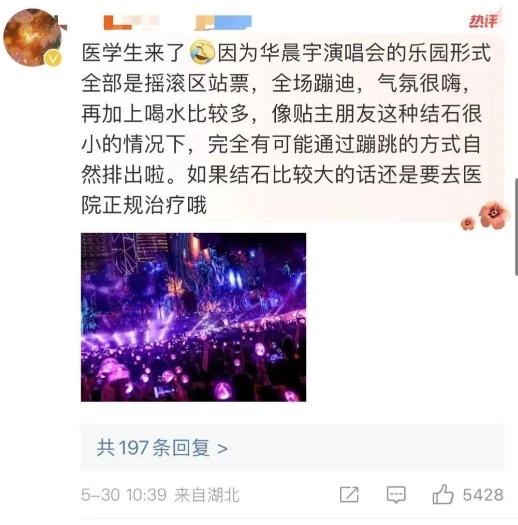
Task: Like the comment with thumbs-up icon
Action: point(443,494)
